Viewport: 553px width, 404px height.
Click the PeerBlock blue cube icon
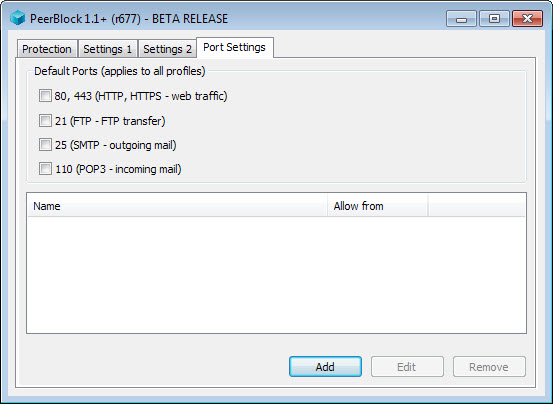click(17, 18)
